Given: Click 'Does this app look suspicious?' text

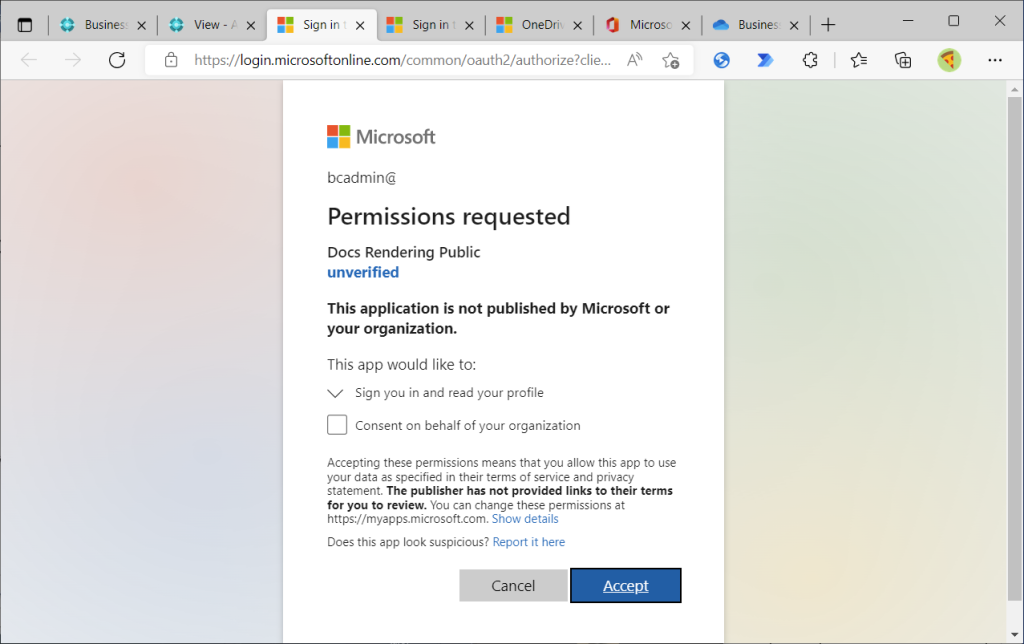Looking at the screenshot, I should pos(408,541).
